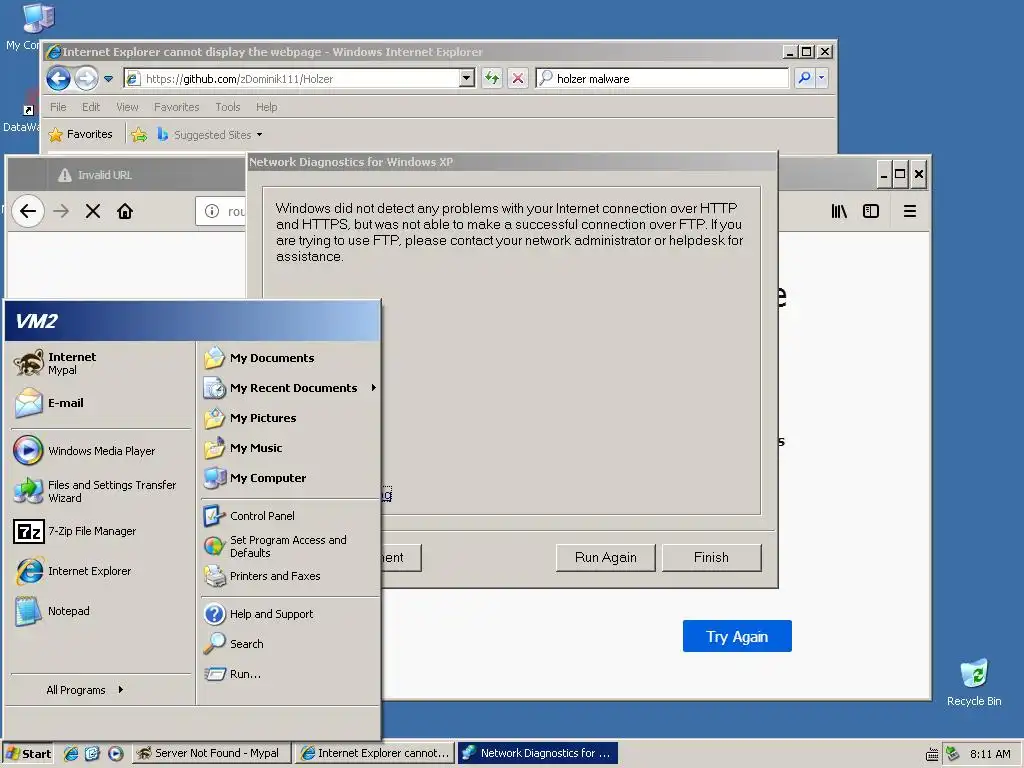
Task: Expand My Recent Documents submenu
Action: coord(289,388)
